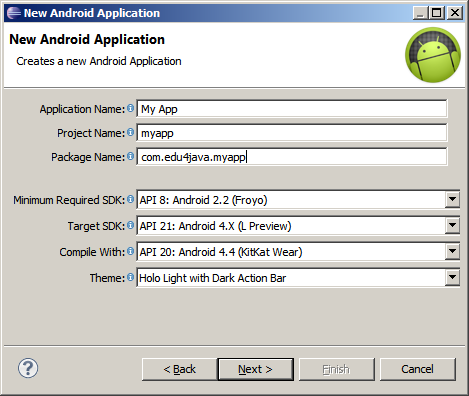Click the Theme: label
The height and width of the screenshot is (396, 469).
107,278
